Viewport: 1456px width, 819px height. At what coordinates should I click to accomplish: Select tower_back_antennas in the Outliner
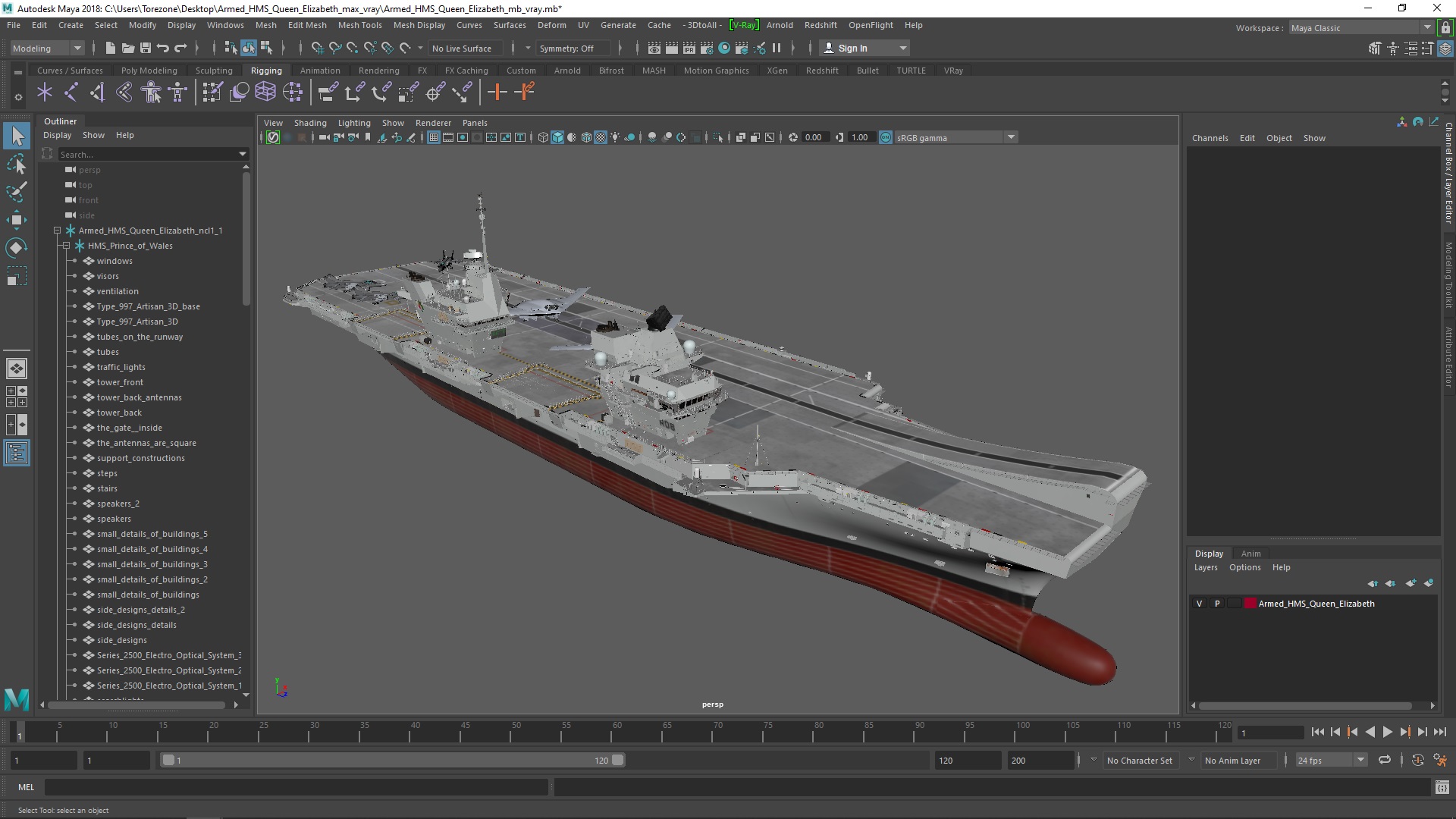click(139, 397)
